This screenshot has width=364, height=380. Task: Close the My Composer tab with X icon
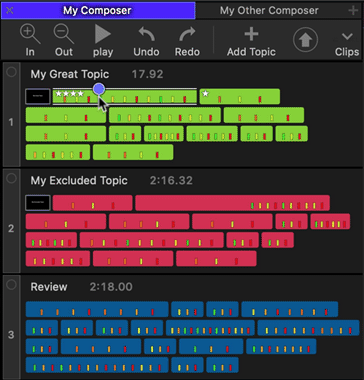coord(9,10)
